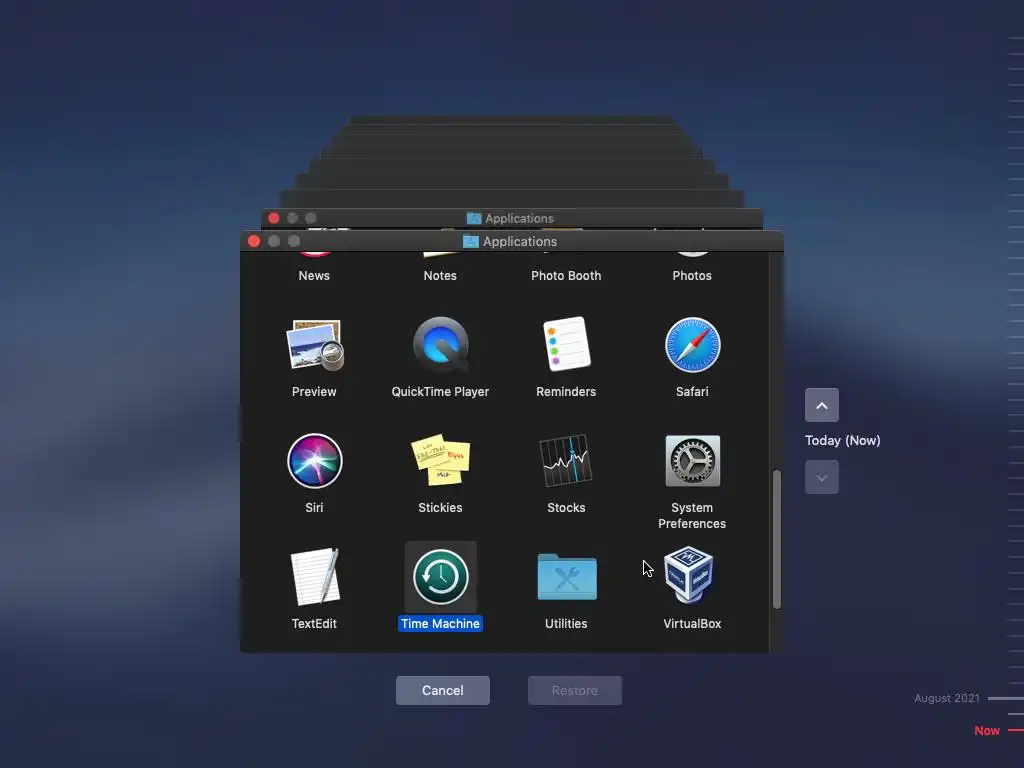
Task: Cancel the Time Machine restore session
Action: pos(443,690)
